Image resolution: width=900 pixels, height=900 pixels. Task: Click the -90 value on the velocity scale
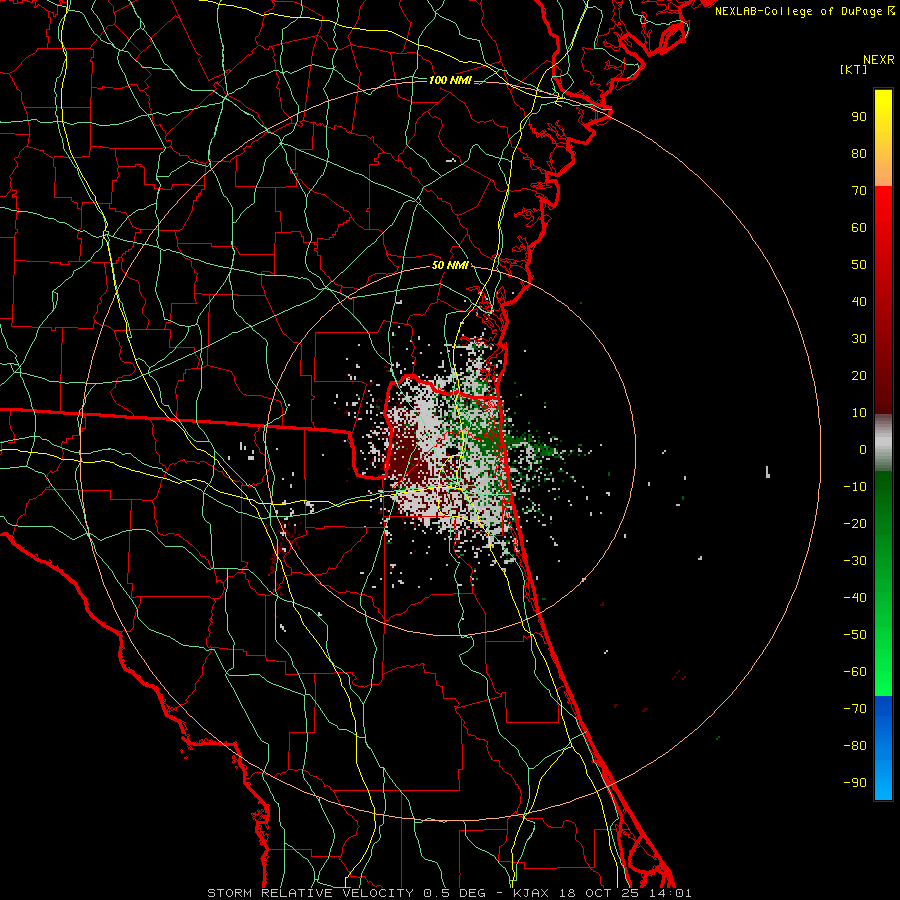coord(855,783)
